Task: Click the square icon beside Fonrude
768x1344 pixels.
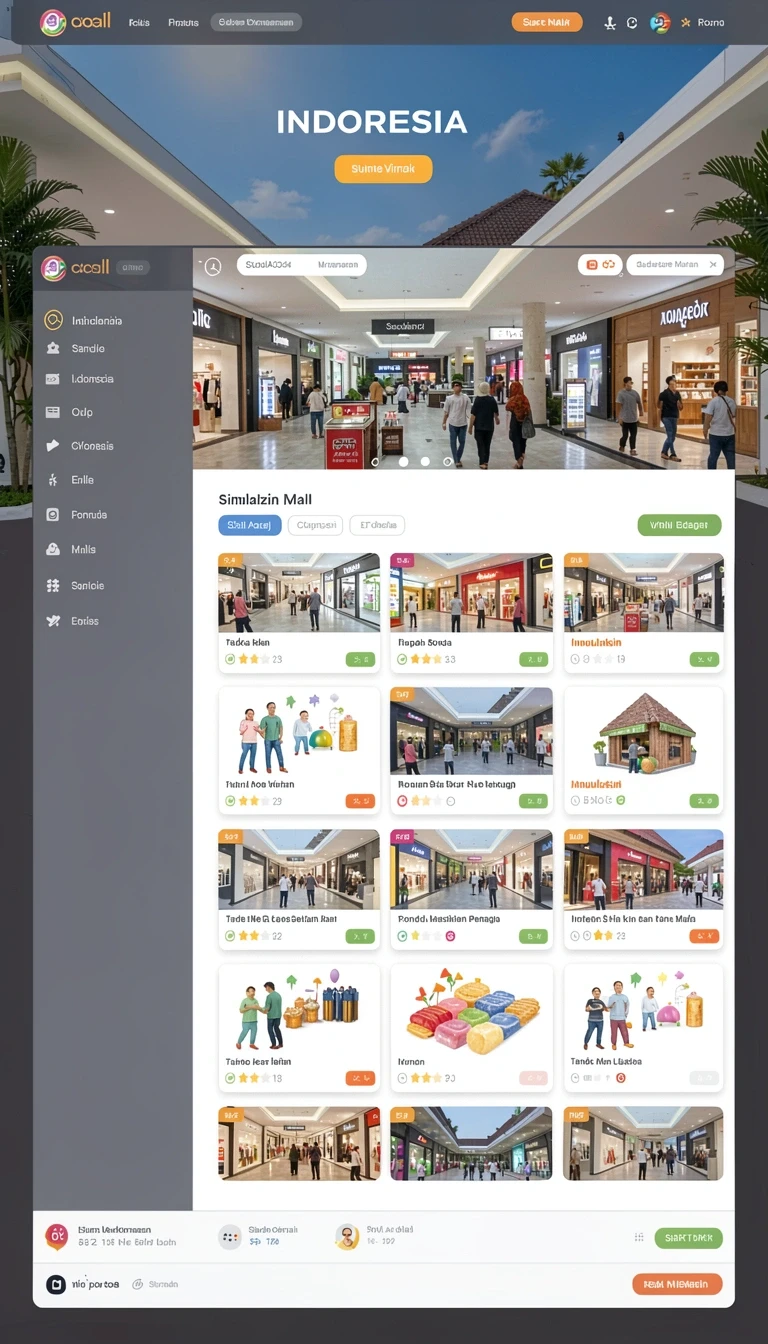Action: (x=53, y=514)
